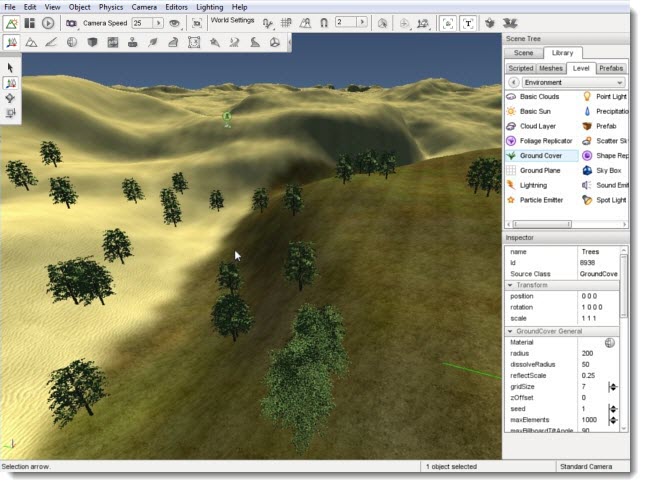Add a Basic Sun object
The image size is (645, 487).
(x=535, y=111)
